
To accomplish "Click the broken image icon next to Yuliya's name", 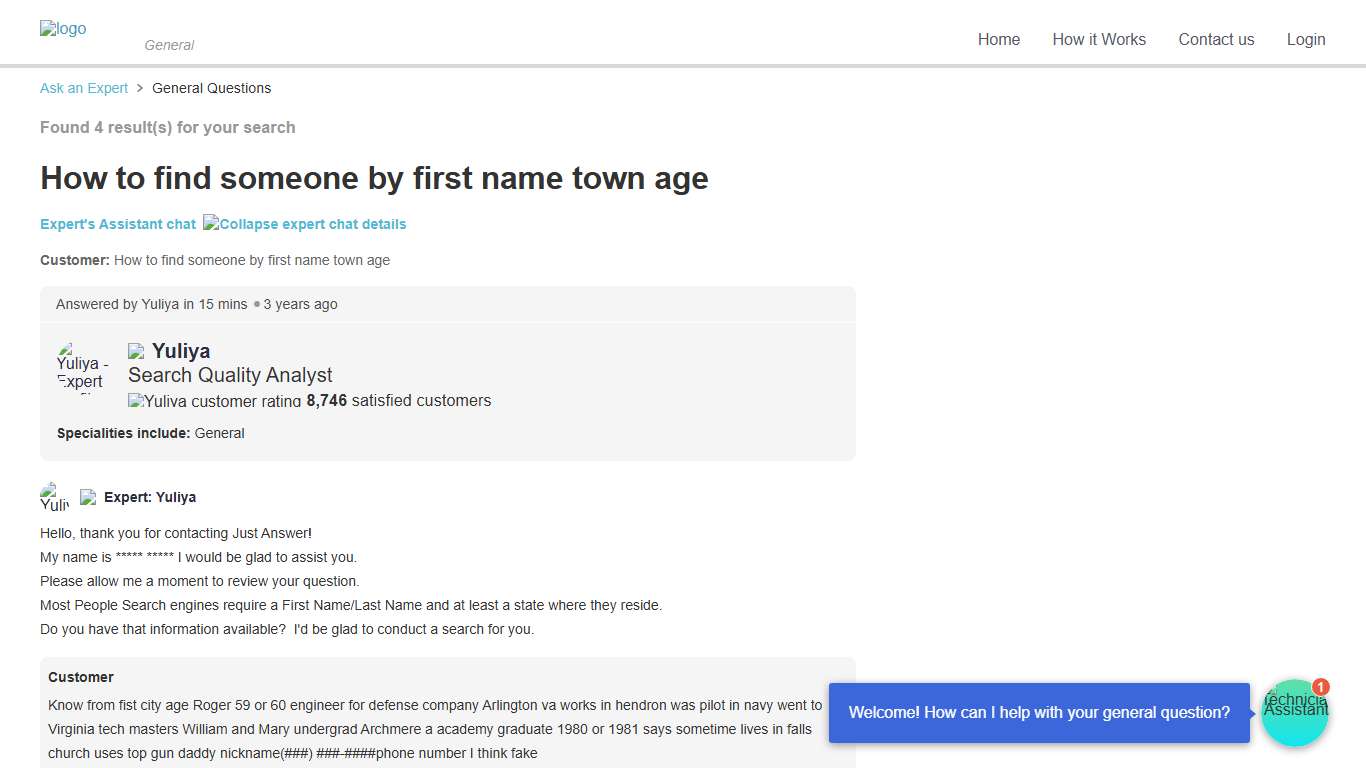I will pos(136,349).
